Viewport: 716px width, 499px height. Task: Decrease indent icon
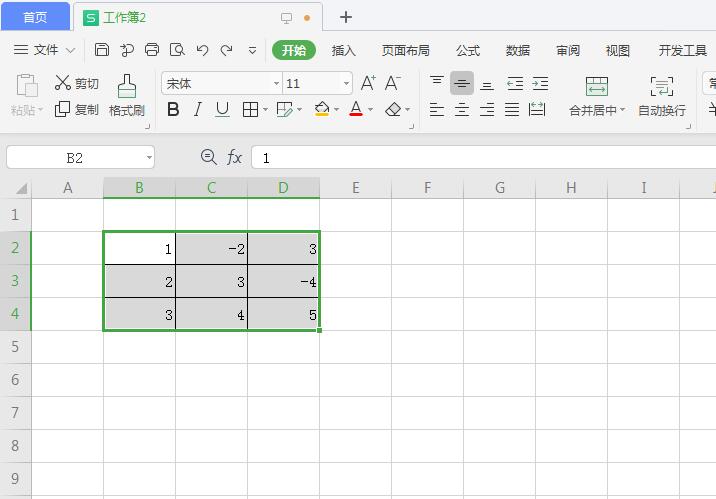pyautogui.click(x=515, y=84)
